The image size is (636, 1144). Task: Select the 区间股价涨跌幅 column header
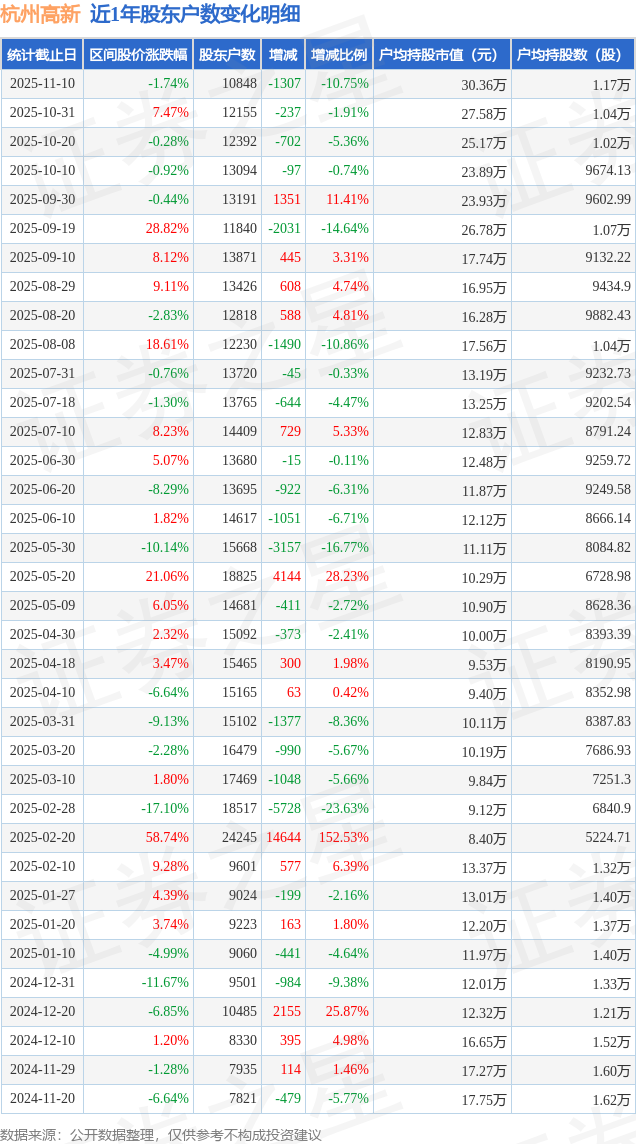tap(137, 55)
